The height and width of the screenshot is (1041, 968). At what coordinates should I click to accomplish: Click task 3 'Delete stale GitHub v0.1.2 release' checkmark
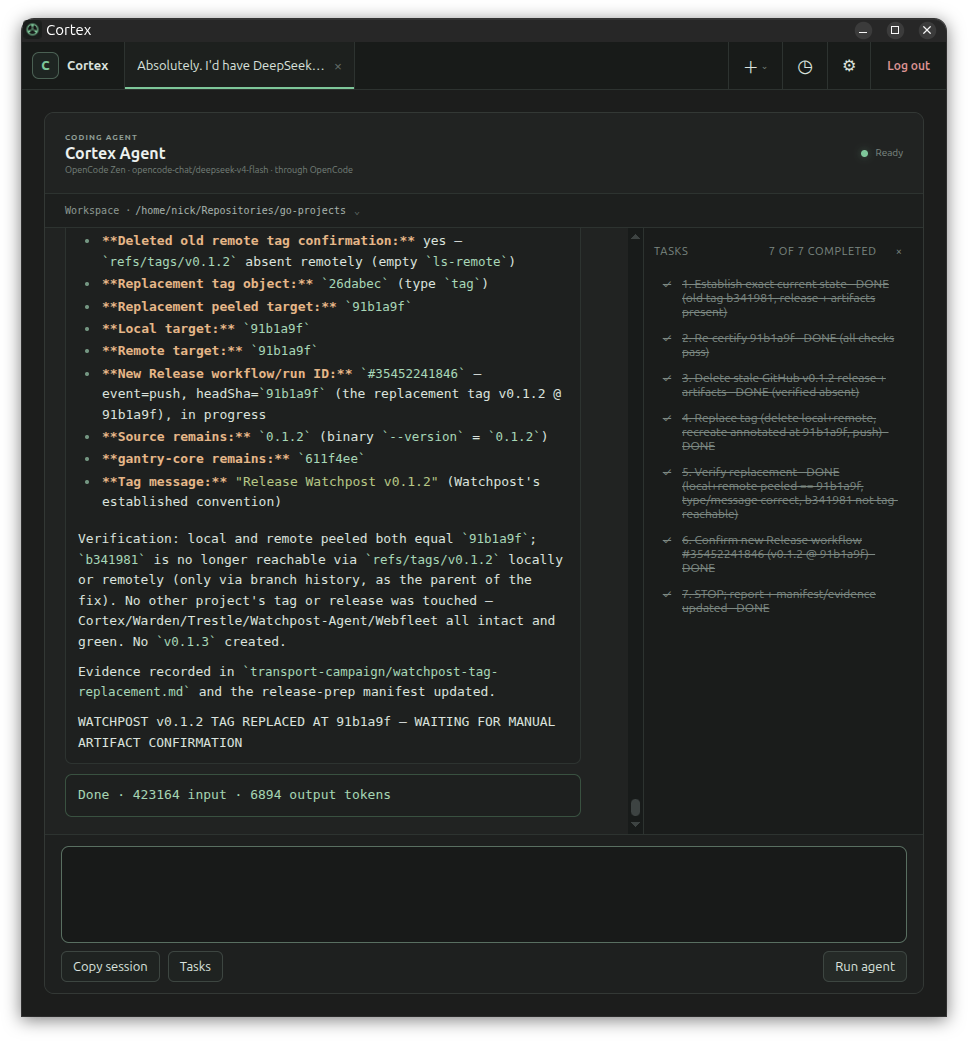[x=667, y=378]
